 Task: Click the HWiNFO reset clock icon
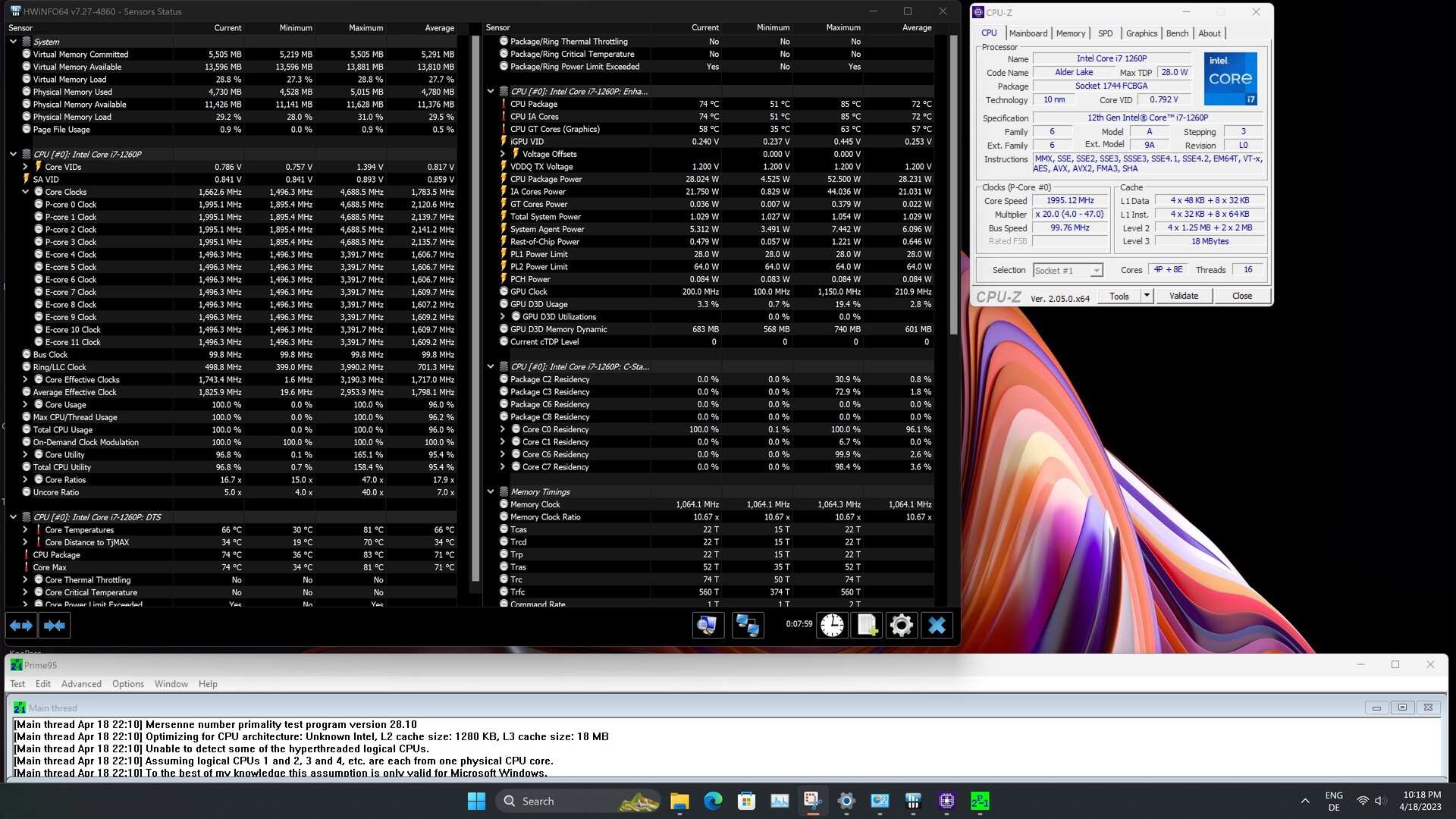coord(832,625)
